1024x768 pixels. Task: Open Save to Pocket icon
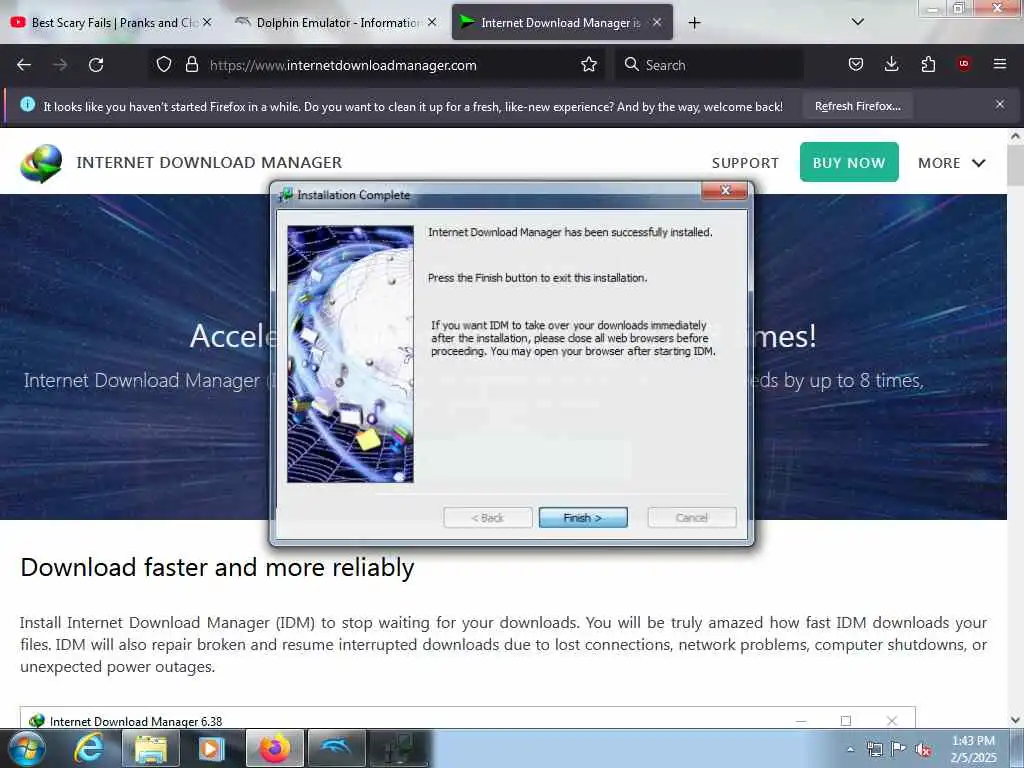[856, 65]
